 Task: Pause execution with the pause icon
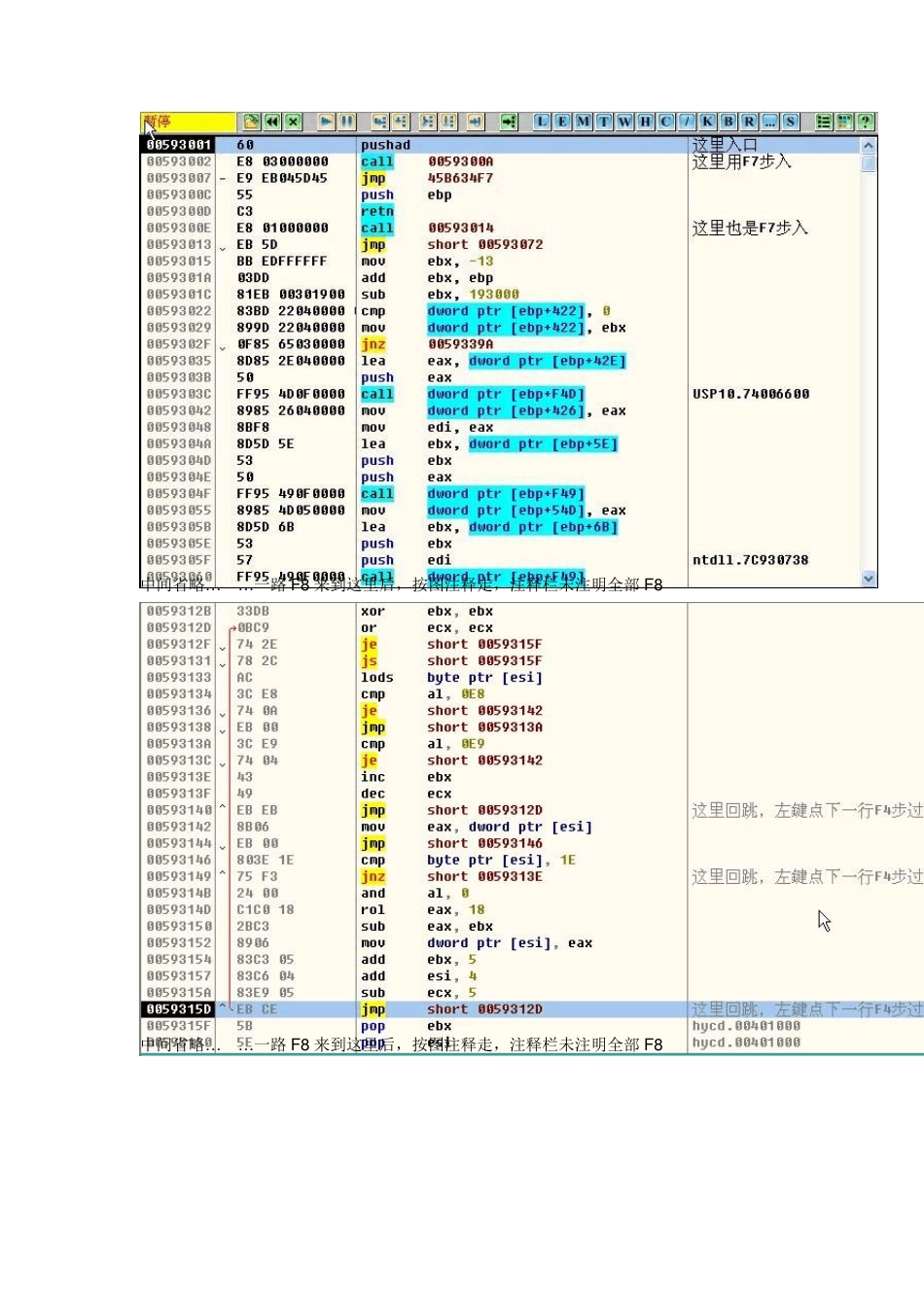click(347, 122)
